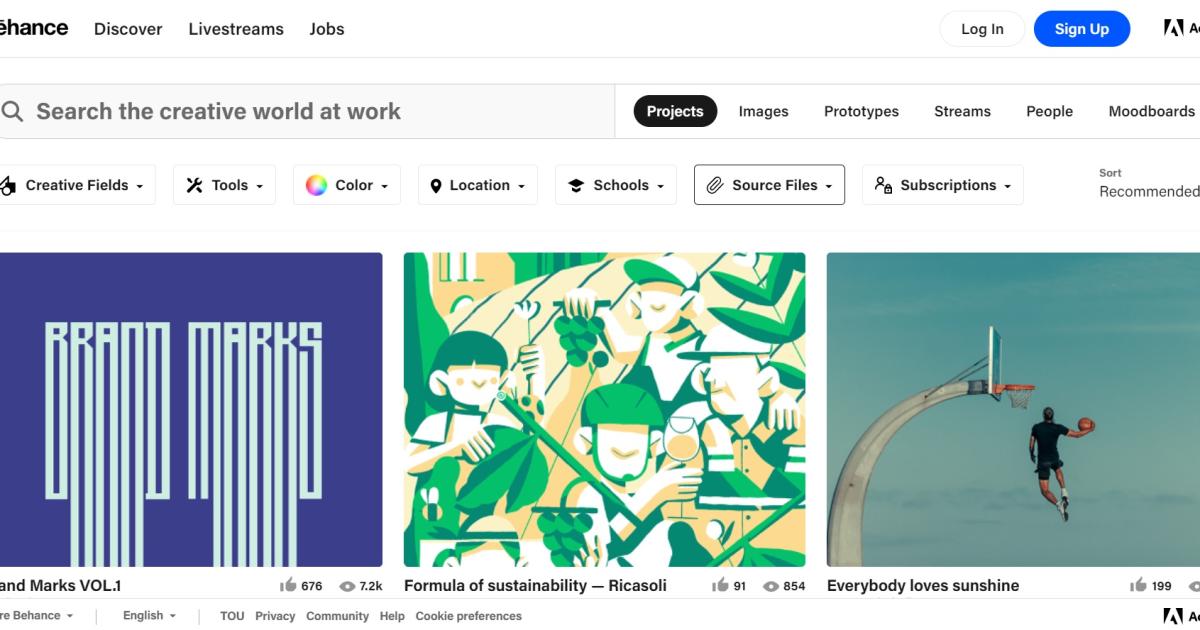Viewport: 1200px width, 630px height.
Task: Click the Adobe logo in footer
Action: tap(1174, 616)
